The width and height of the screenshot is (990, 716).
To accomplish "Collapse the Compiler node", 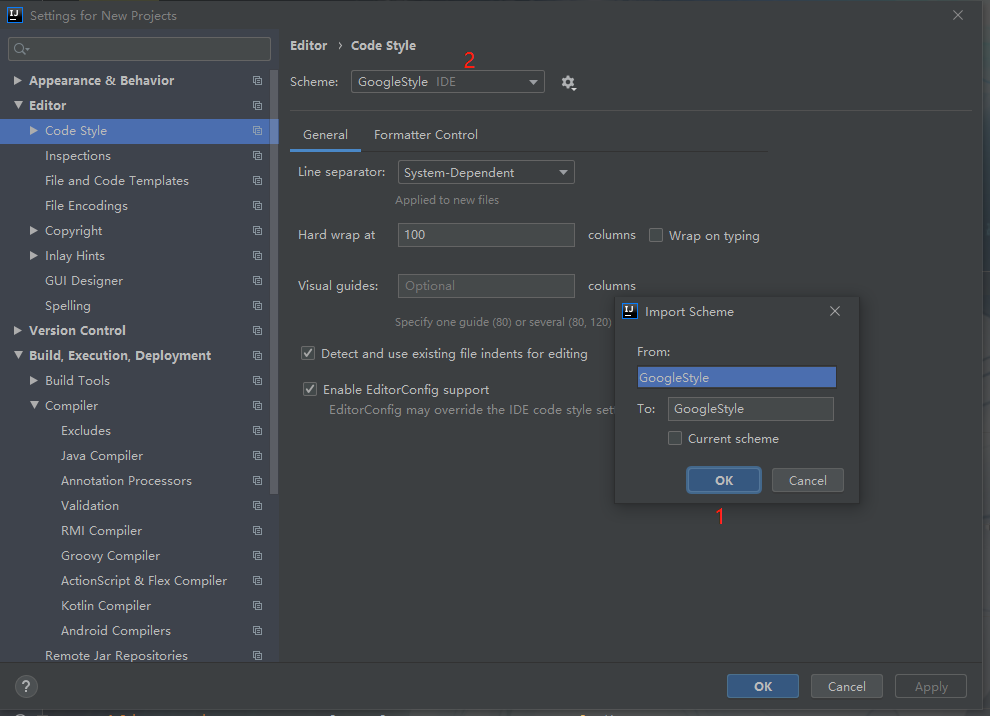I will point(34,405).
